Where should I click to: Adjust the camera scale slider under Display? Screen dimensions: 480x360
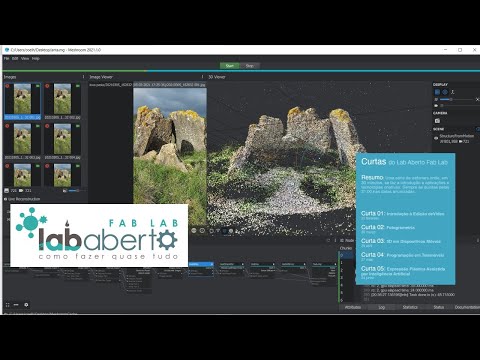tap(459, 105)
